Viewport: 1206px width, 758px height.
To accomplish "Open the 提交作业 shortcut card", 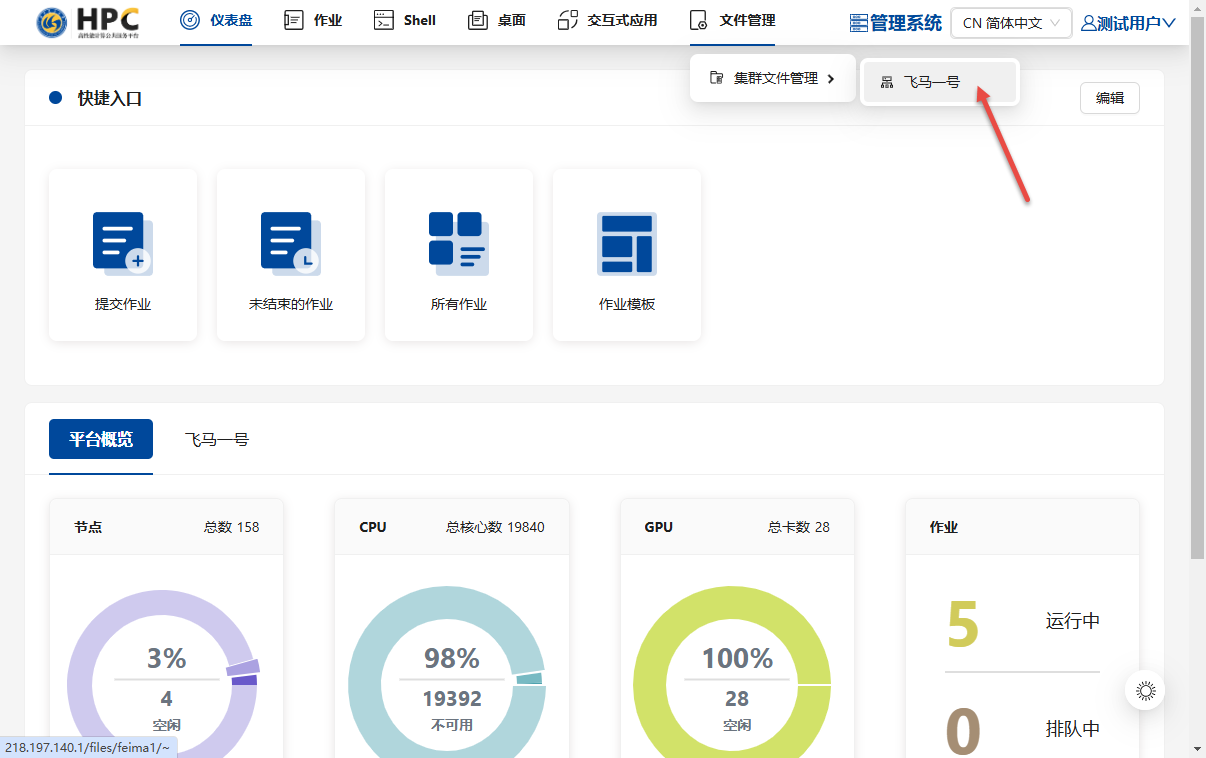I will pos(123,255).
